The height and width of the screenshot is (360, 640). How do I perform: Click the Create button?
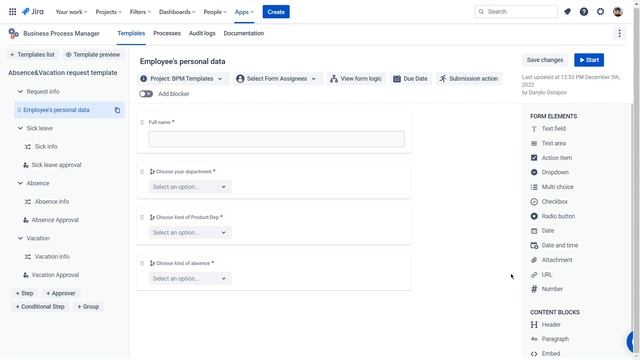coord(276,12)
